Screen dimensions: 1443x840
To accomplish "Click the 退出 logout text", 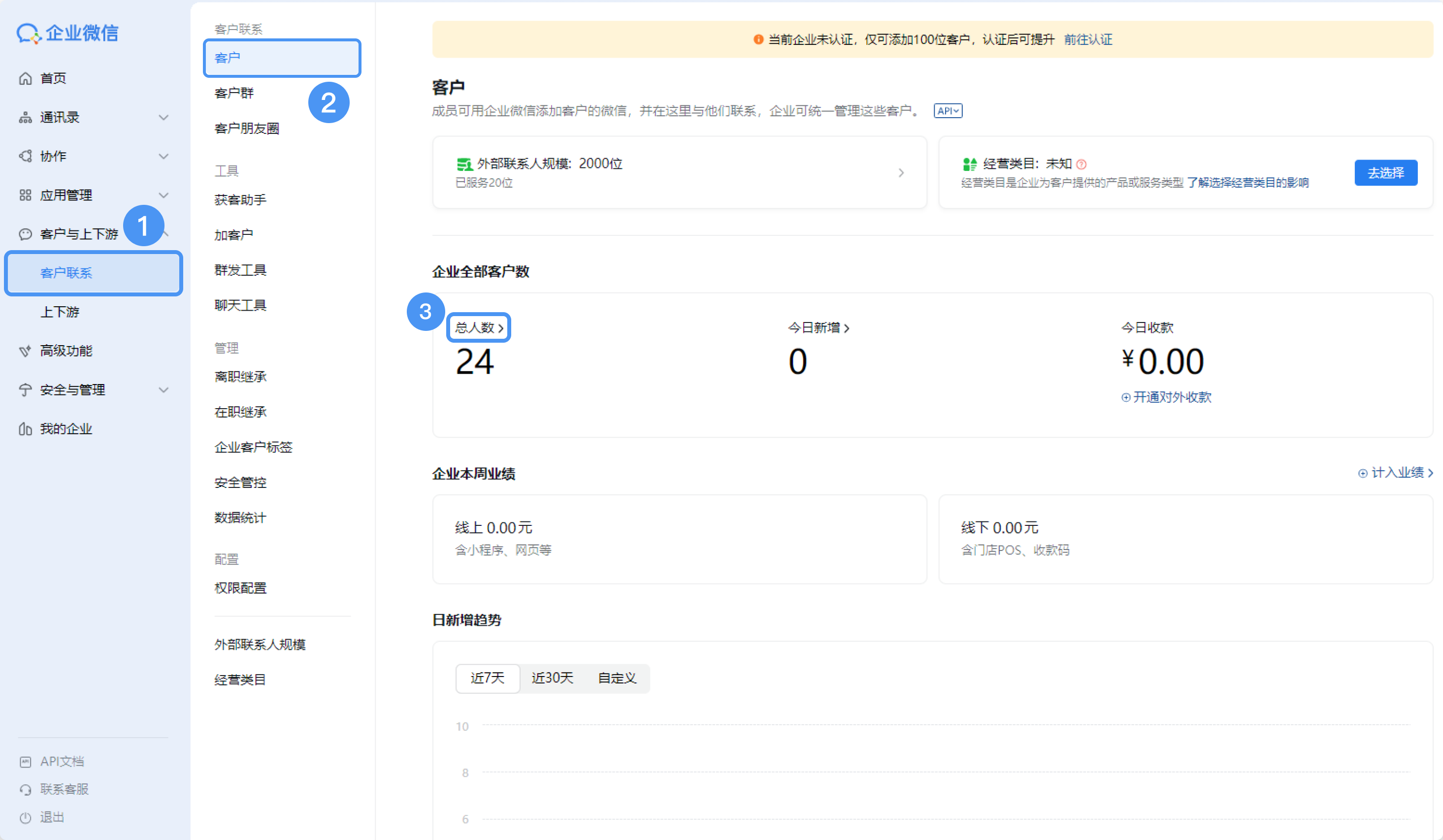I will point(52,818).
